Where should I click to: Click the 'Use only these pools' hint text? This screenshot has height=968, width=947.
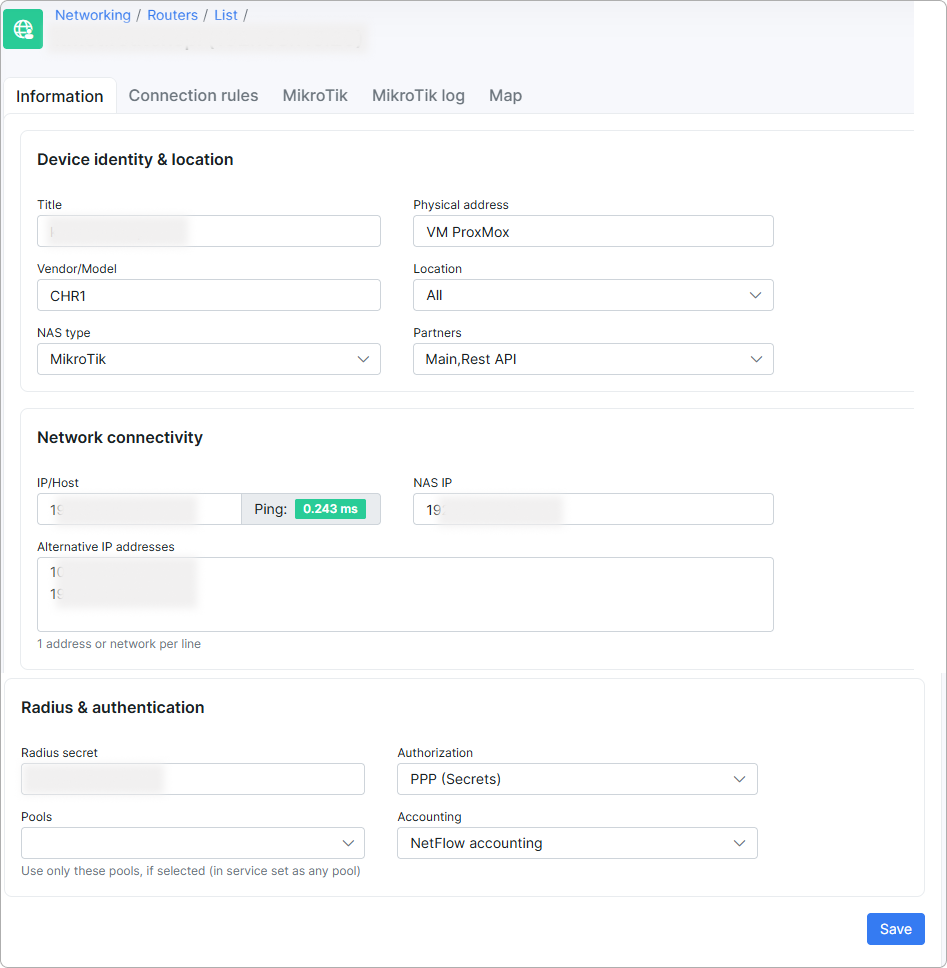[191, 871]
